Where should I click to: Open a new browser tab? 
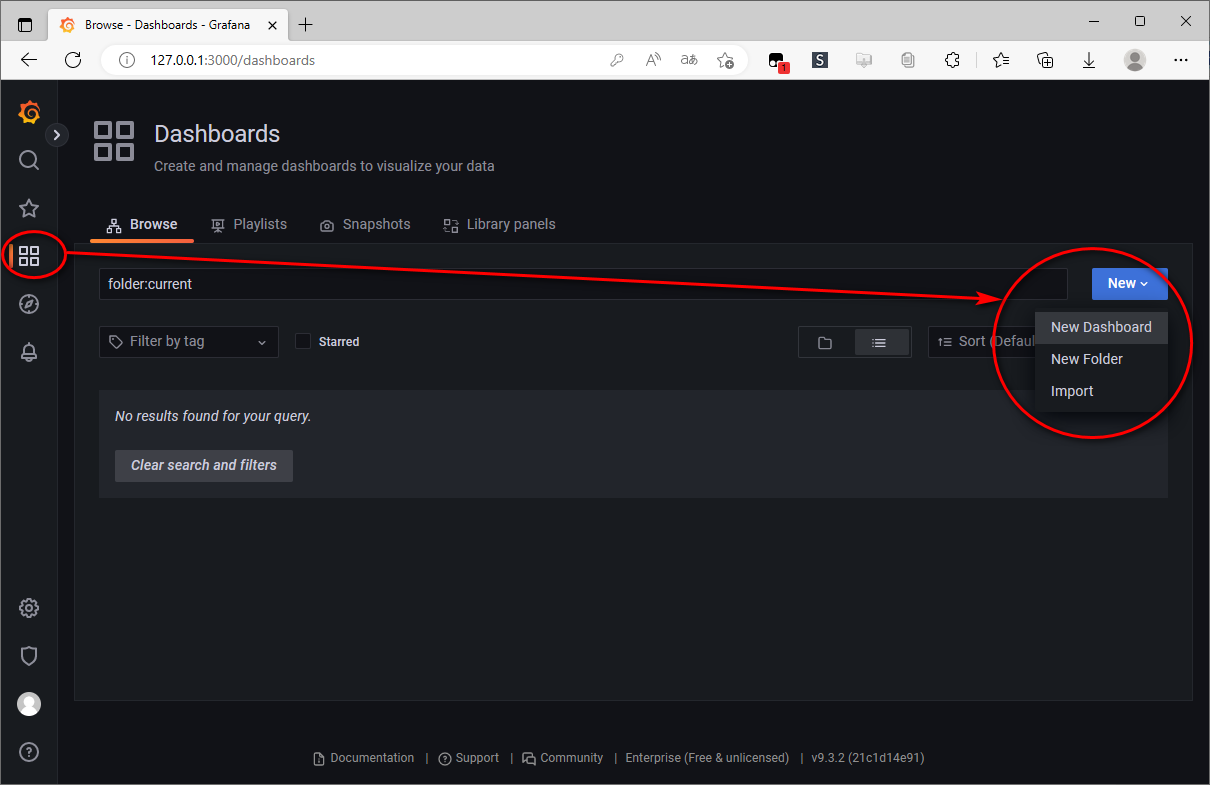(306, 24)
